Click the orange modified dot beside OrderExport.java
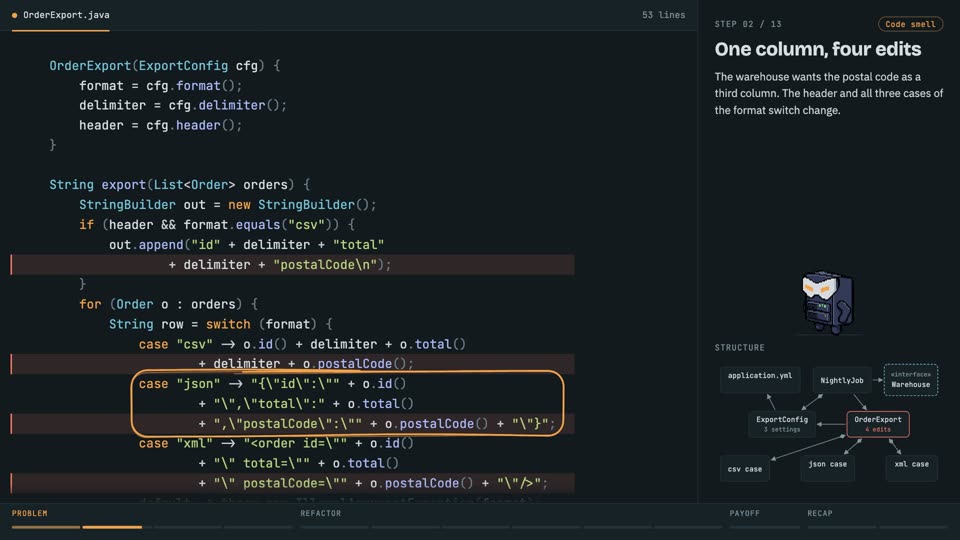Screen dimensions: 960x540 [x=15, y=15]
